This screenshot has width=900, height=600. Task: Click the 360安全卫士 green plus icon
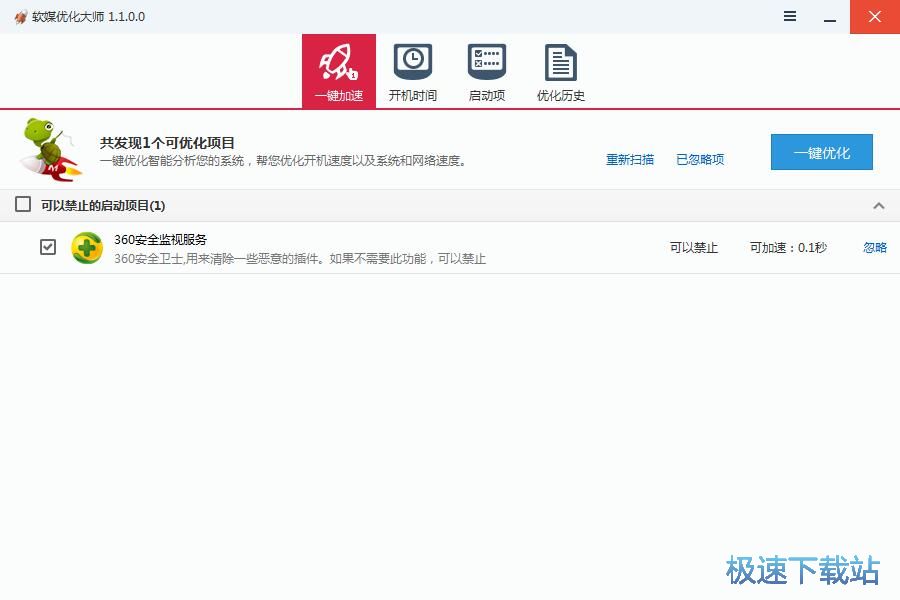(x=87, y=248)
